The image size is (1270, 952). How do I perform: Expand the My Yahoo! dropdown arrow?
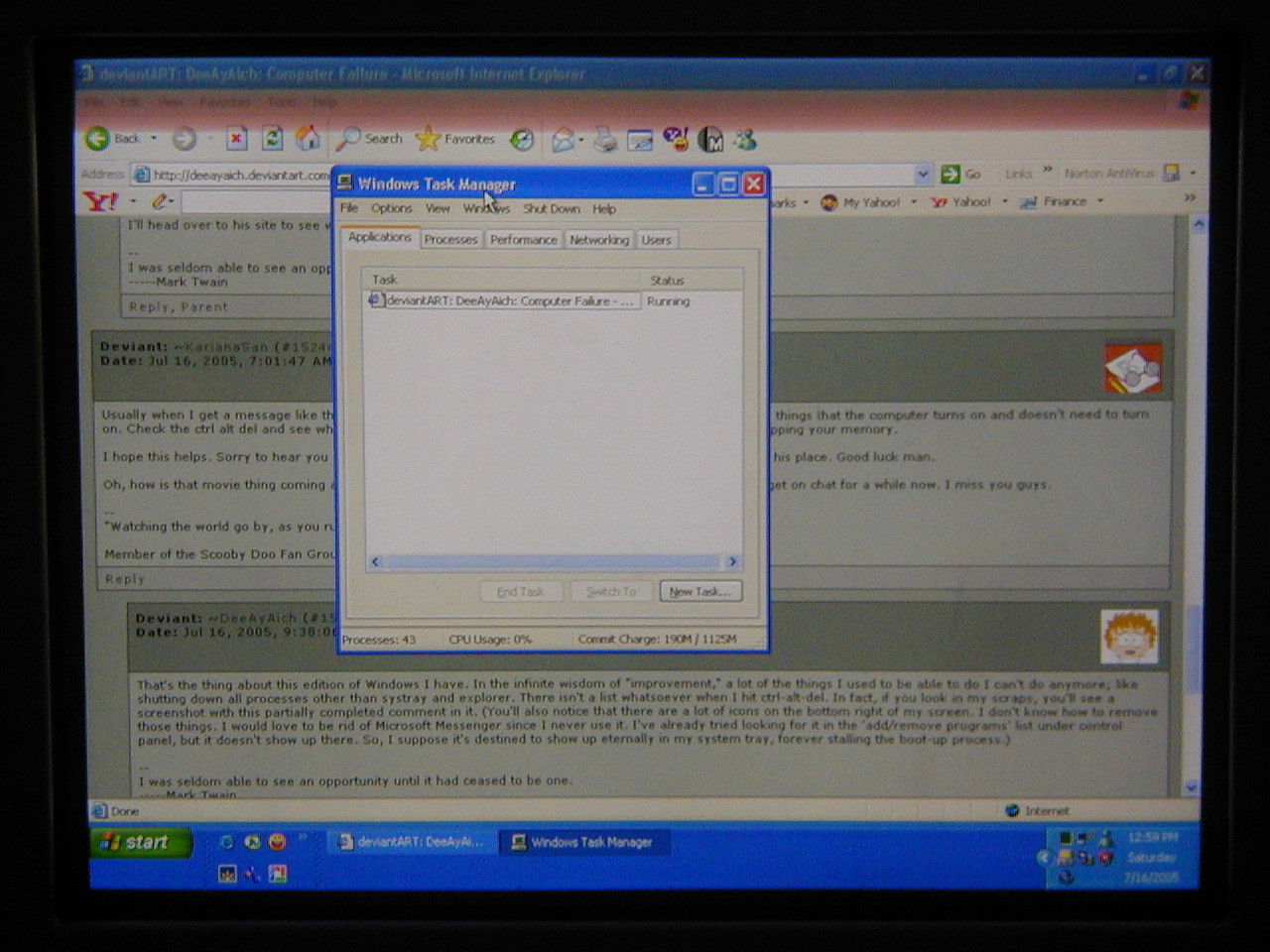914,202
